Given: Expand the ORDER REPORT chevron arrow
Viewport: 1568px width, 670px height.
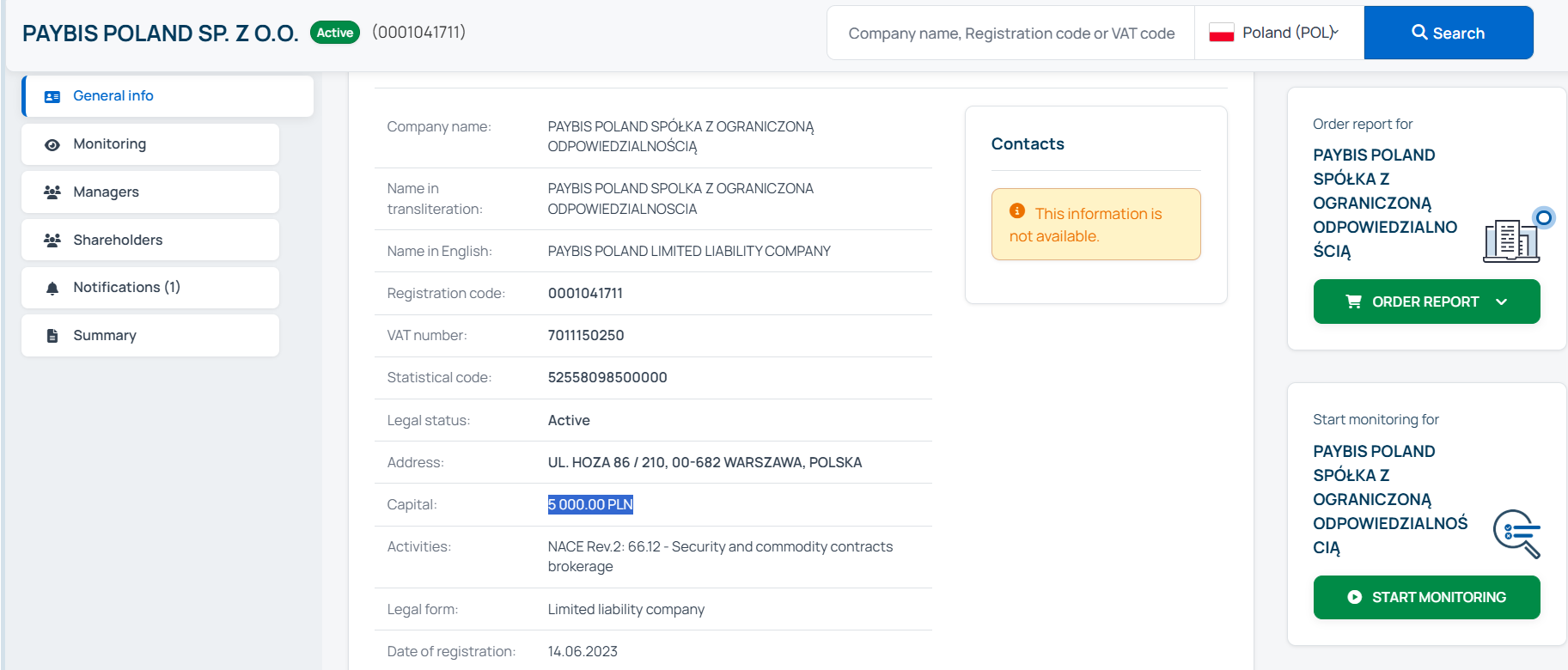Looking at the screenshot, I should tap(1502, 301).
